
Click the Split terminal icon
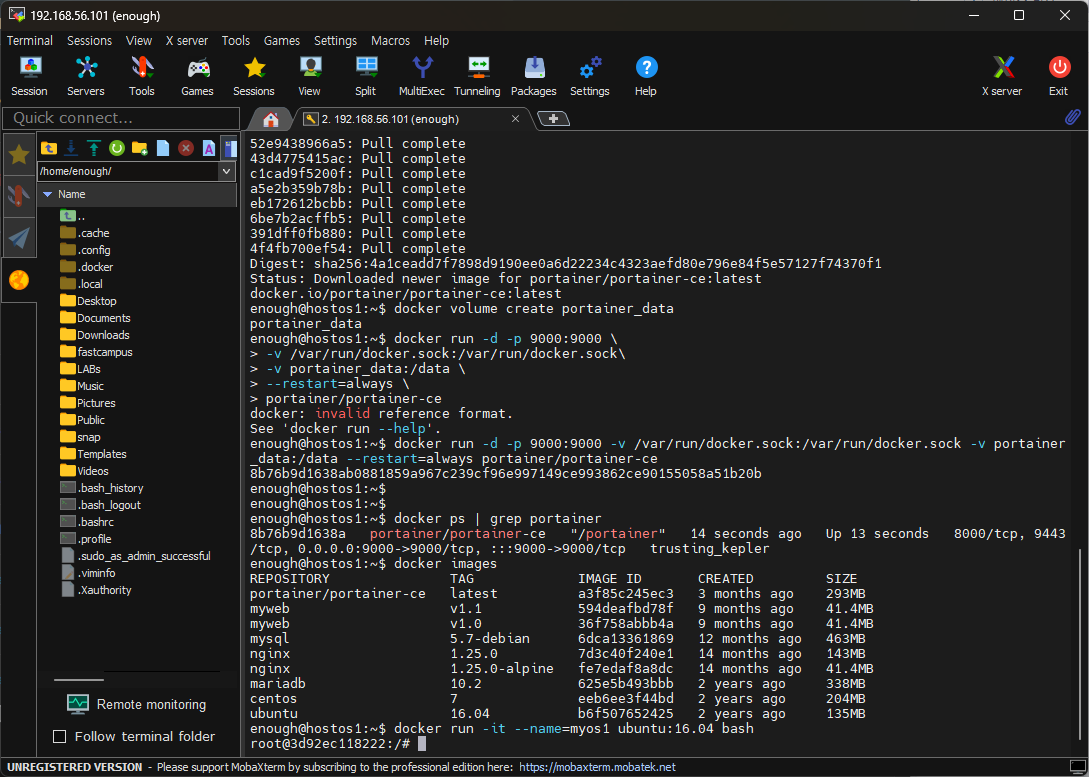click(x=365, y=76)
